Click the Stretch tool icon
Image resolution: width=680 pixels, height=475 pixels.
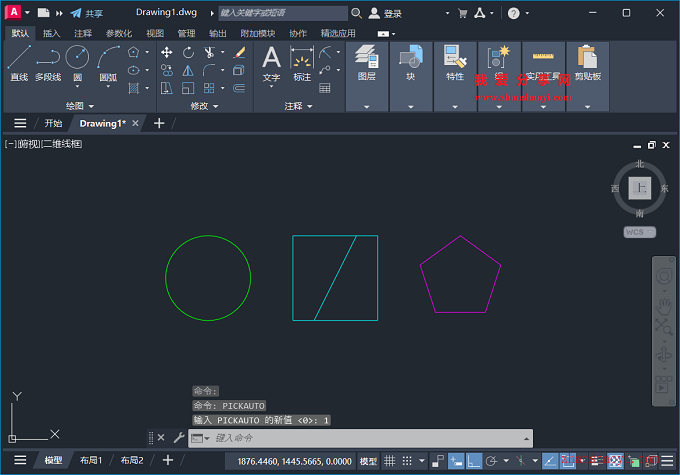point(167,88)
